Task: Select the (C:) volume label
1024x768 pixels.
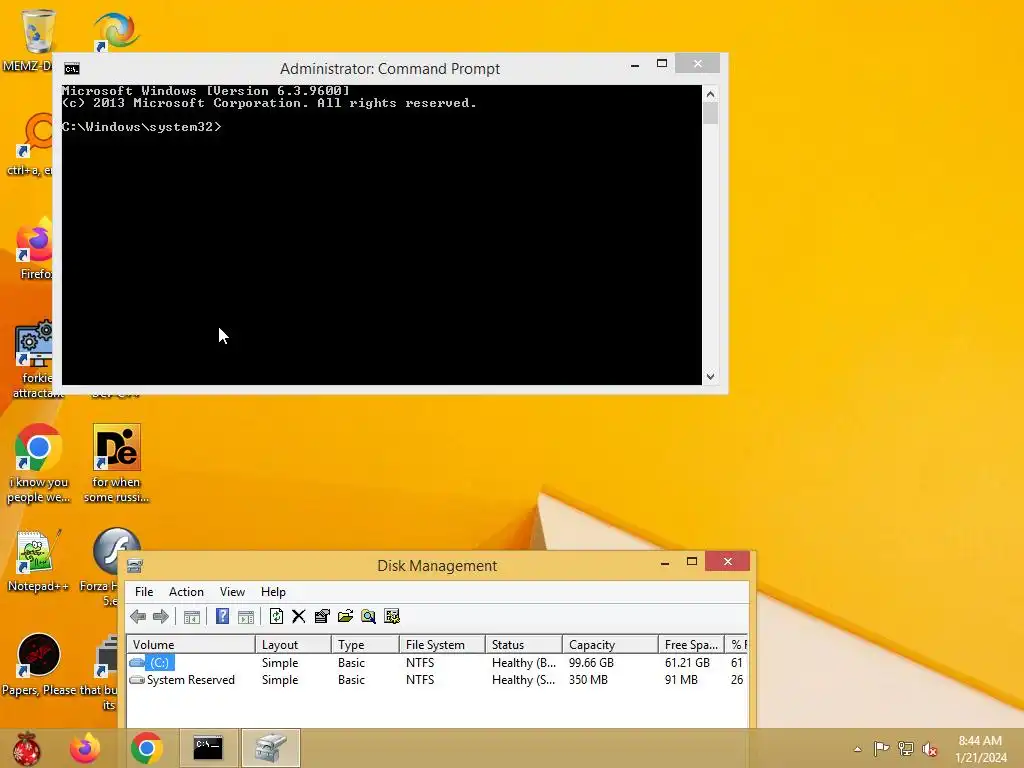Action: point(159,663)
